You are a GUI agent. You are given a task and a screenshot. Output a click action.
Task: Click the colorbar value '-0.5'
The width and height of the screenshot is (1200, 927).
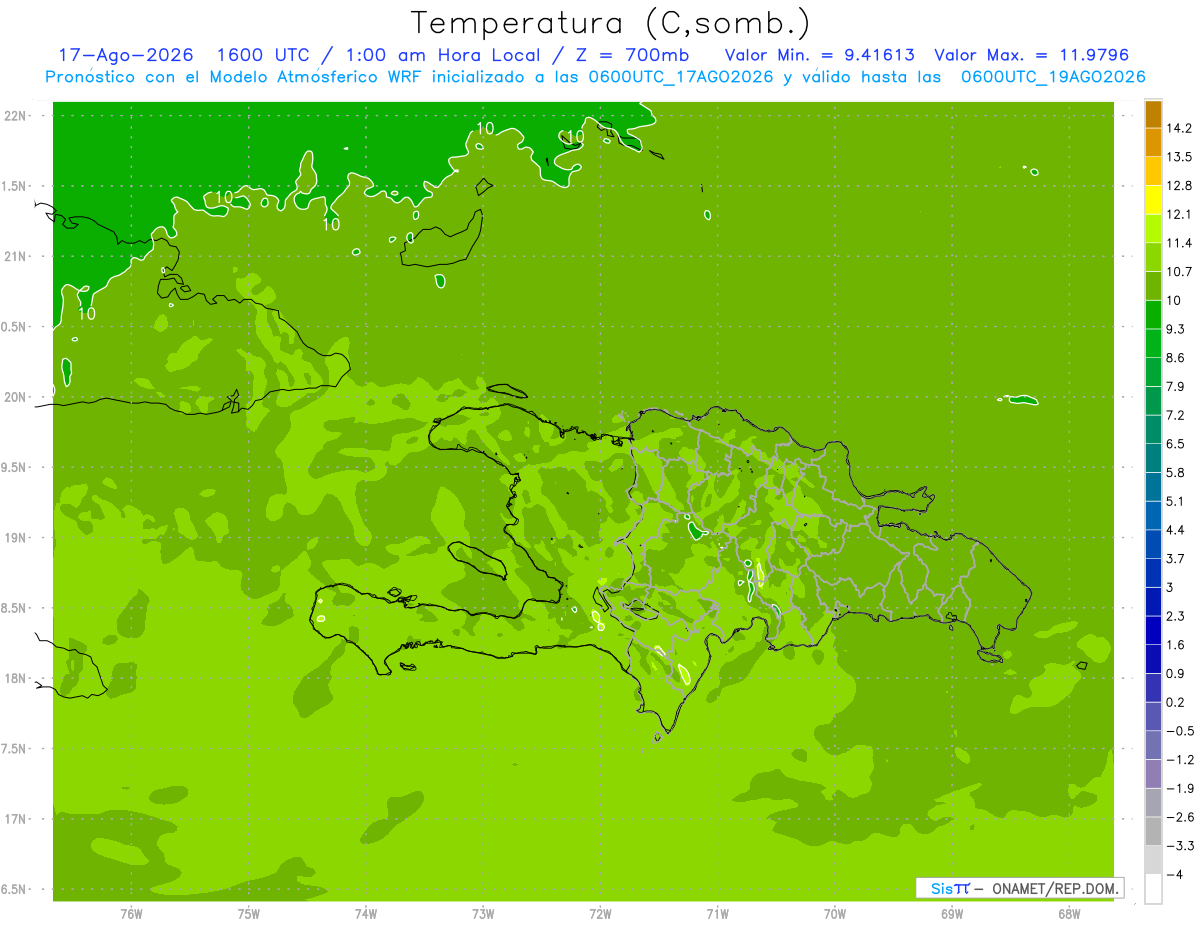coord(1179,731)
